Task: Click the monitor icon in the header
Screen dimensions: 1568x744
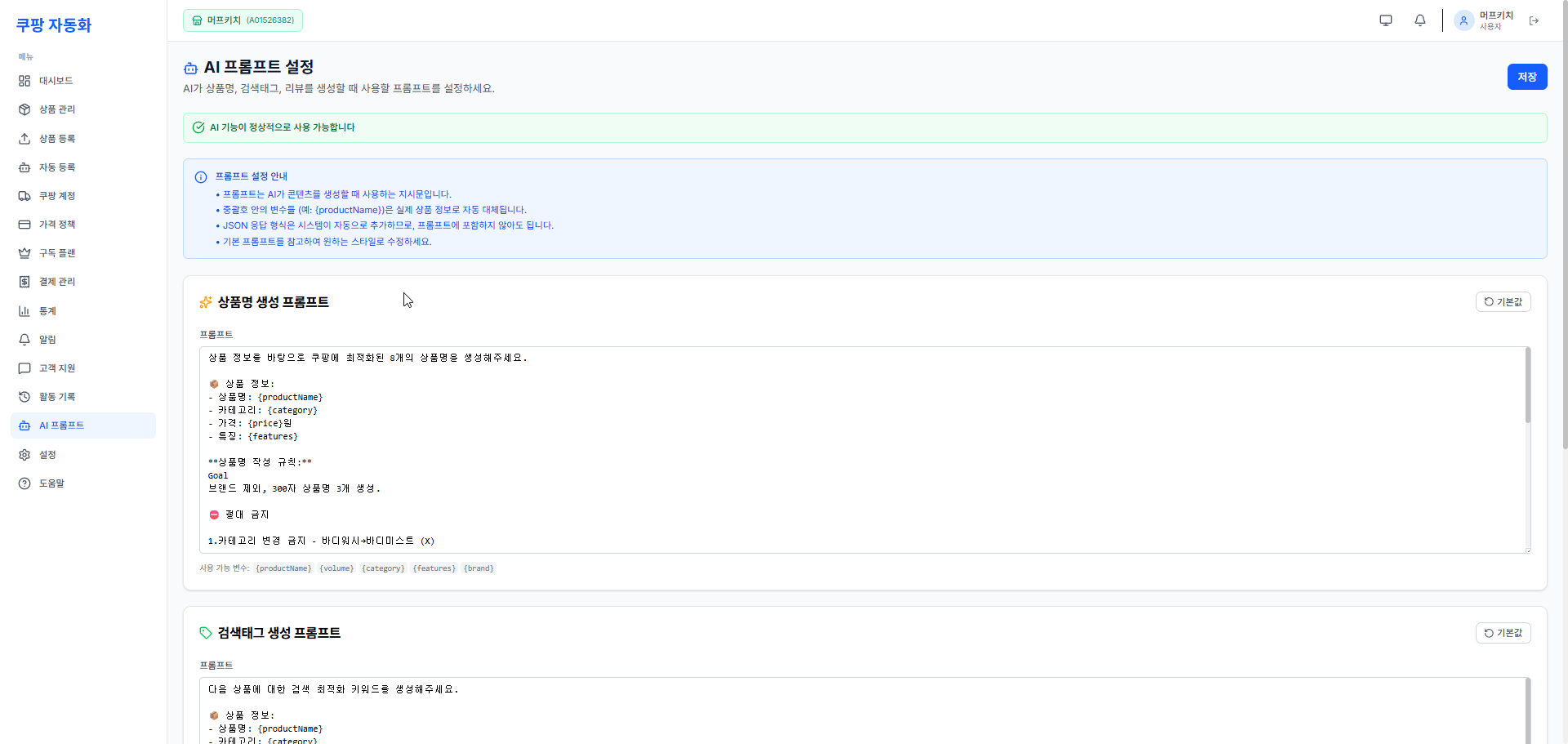Action: [x=1386, y=20]
